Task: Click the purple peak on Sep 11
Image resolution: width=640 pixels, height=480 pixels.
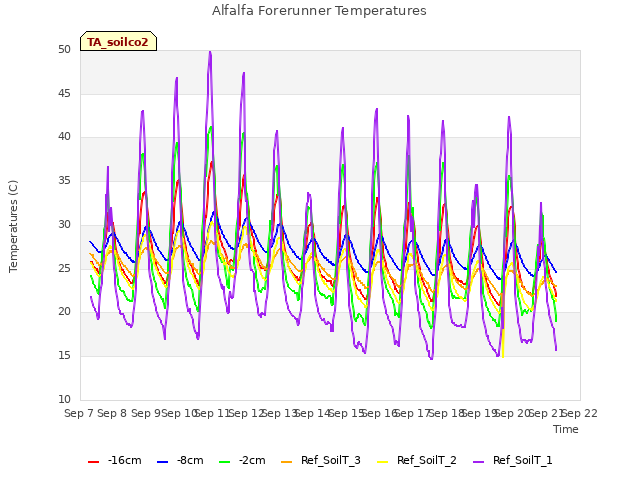Action: [x=210, y=52]
